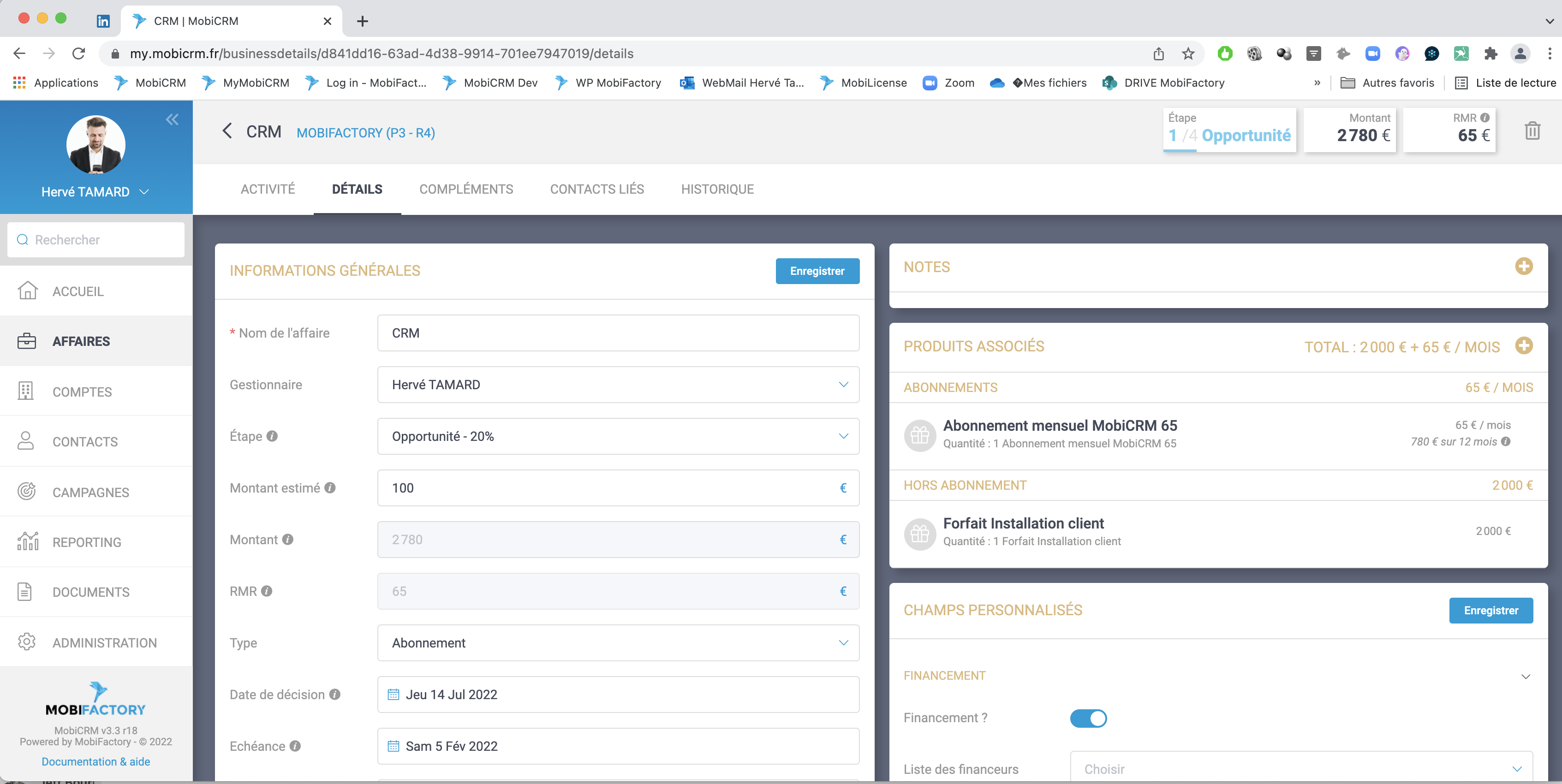Switch to the Activité tab

268,189
